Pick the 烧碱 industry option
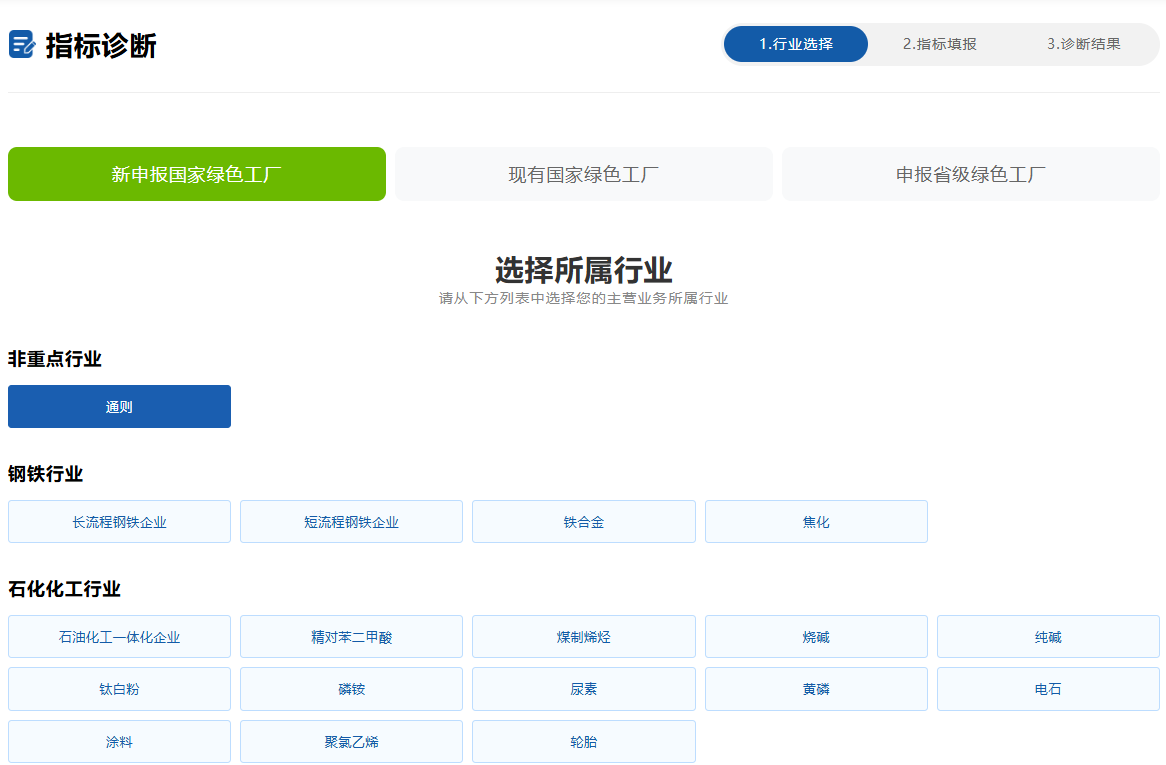This screenshot has height=765, width=1166. tap(816, 637)
